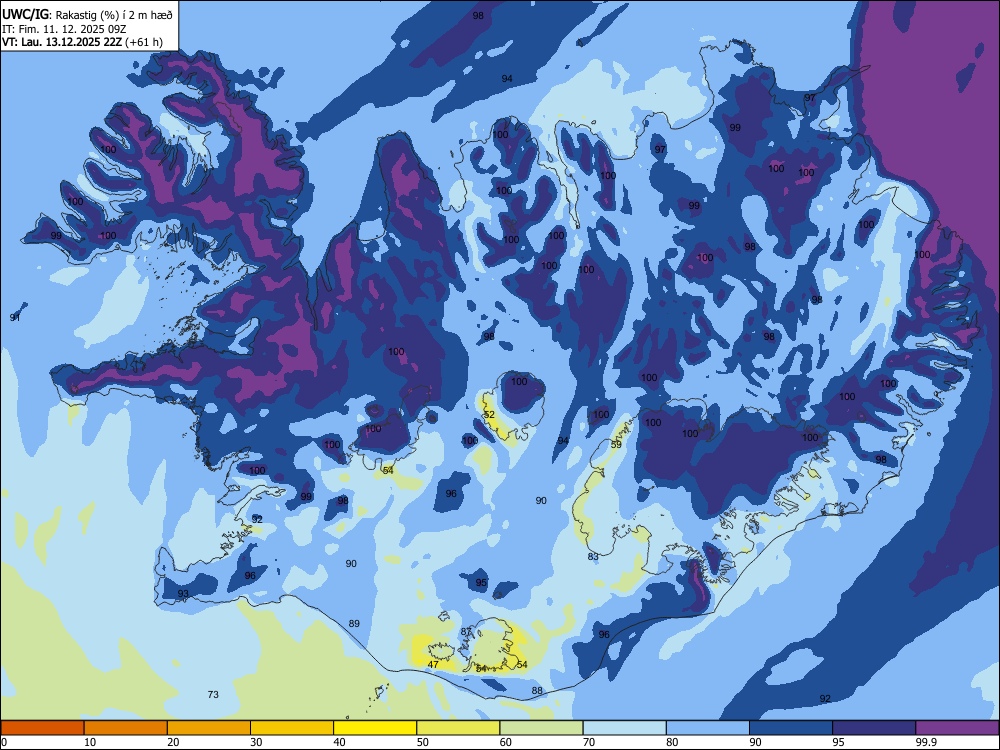This screenshot has height=750, width=1000.
Task: Pick the light green 60–70 legend swatch
Action: (x=541, y=728)
